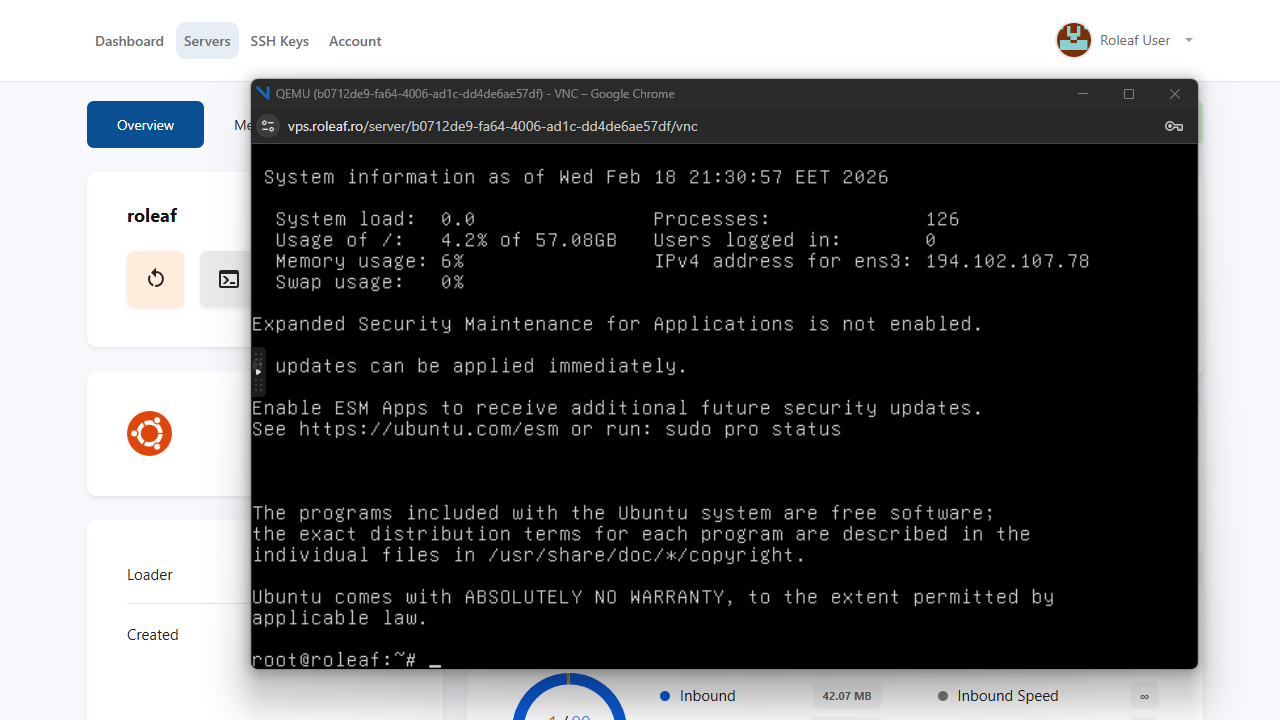Image resolution: width=1280 pixels, height=720 pixels.
Task: Click the Inbound Speed legend label
Action: pyautogui.click(x=1007, y=696)
